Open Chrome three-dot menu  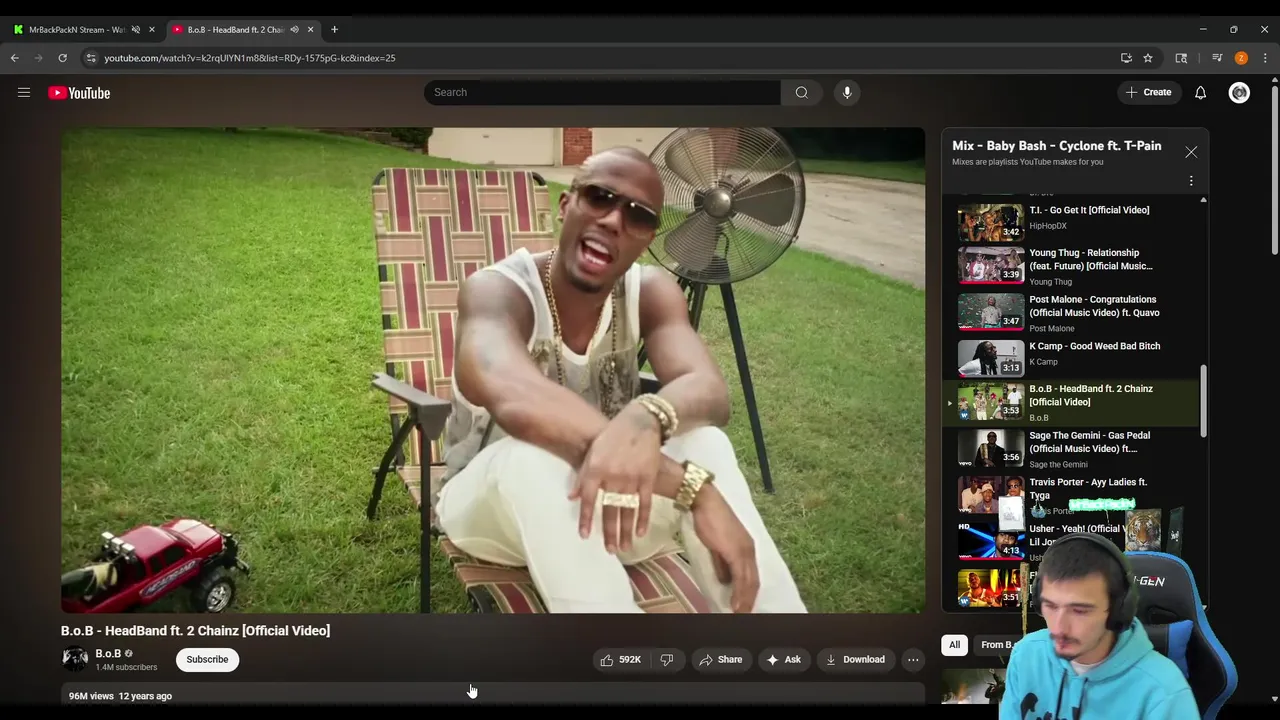point(1265,58)
